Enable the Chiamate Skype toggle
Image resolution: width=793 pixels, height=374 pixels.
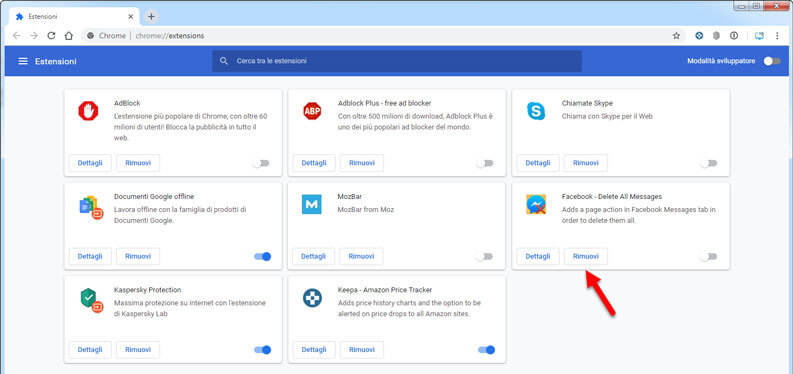[x=709, y=163]
